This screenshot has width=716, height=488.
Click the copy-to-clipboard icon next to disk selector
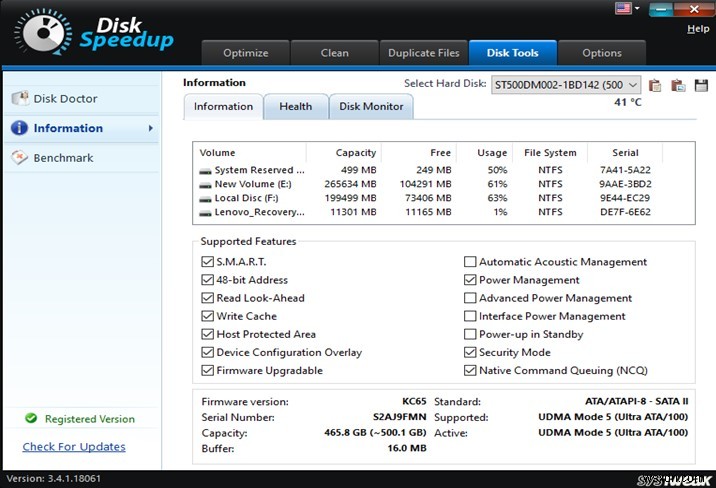coord(655,85)
